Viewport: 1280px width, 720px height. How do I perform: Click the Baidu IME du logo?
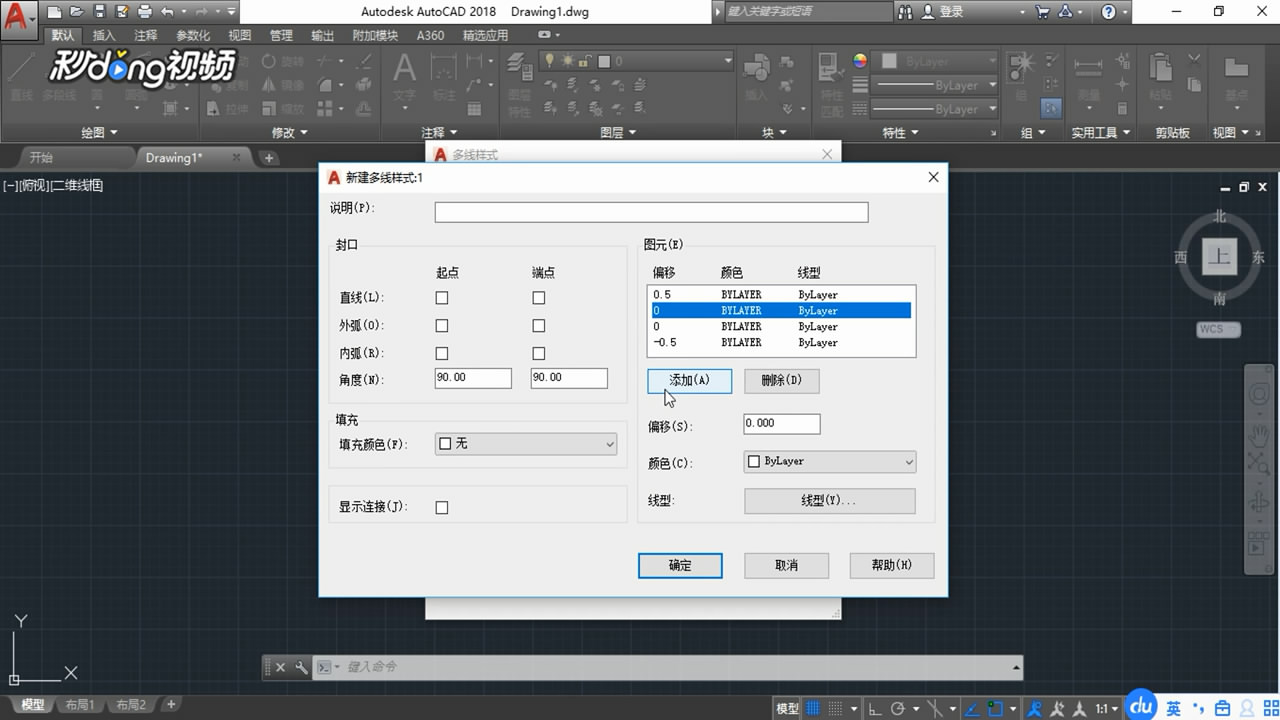pos(1140,705)
